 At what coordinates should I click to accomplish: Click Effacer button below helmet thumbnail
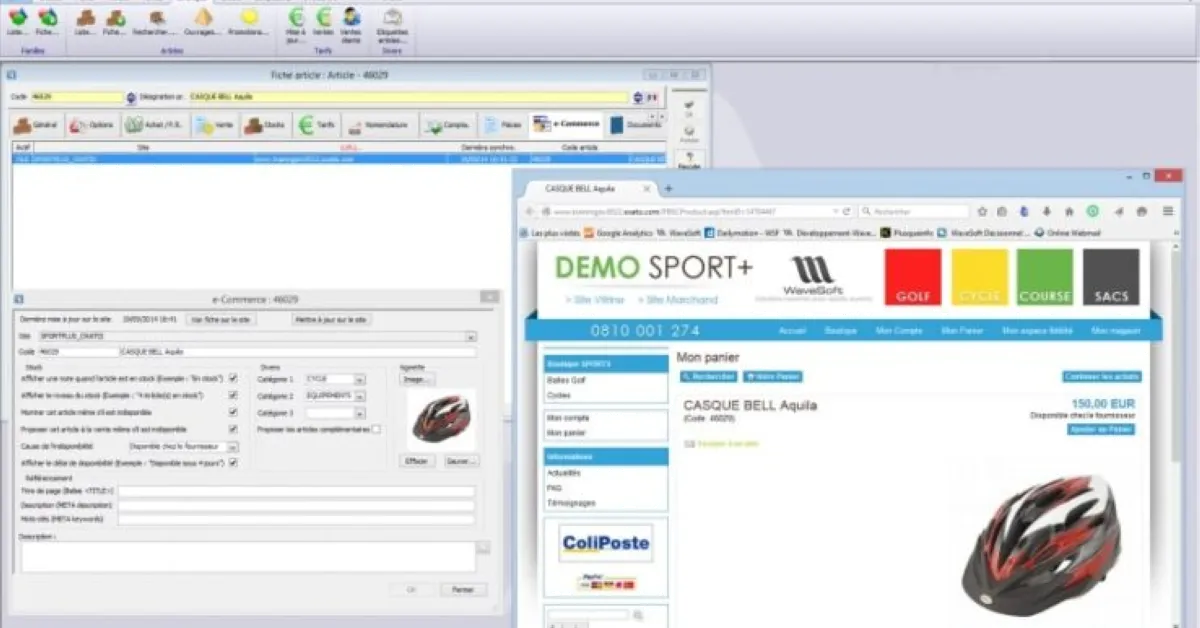[x=417, y=461]
